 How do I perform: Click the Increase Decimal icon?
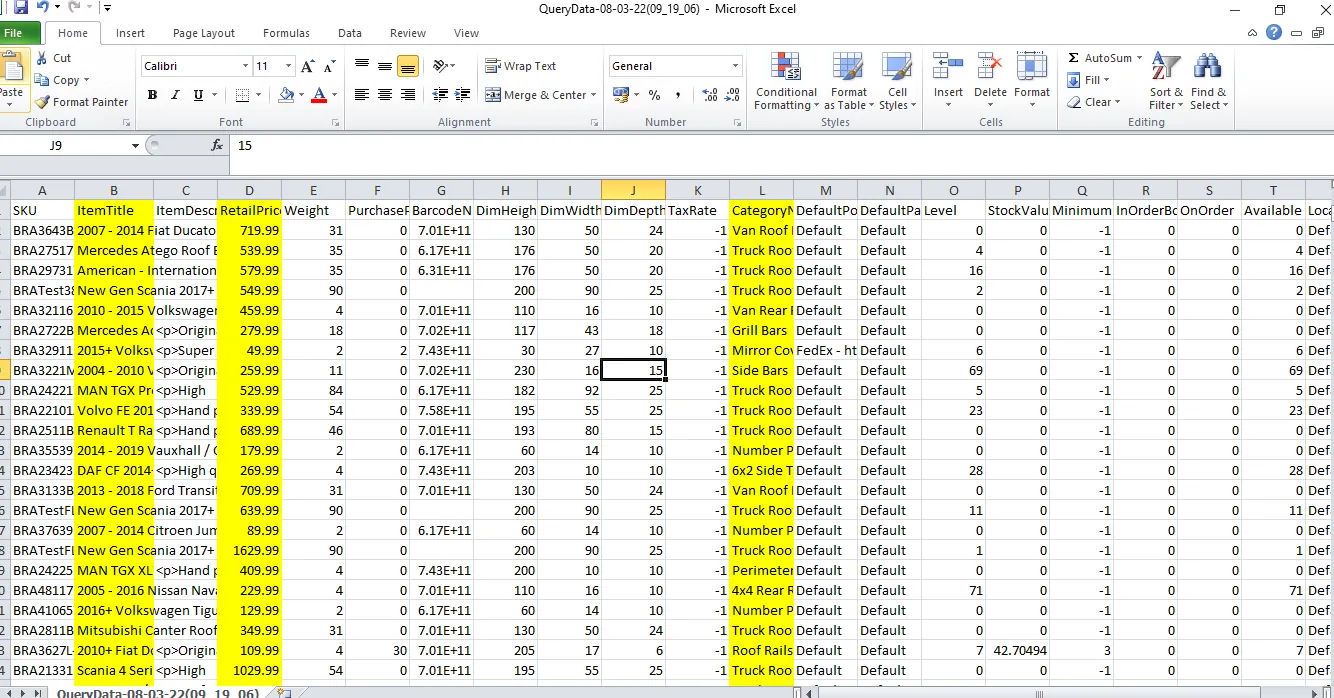point(710,95)
